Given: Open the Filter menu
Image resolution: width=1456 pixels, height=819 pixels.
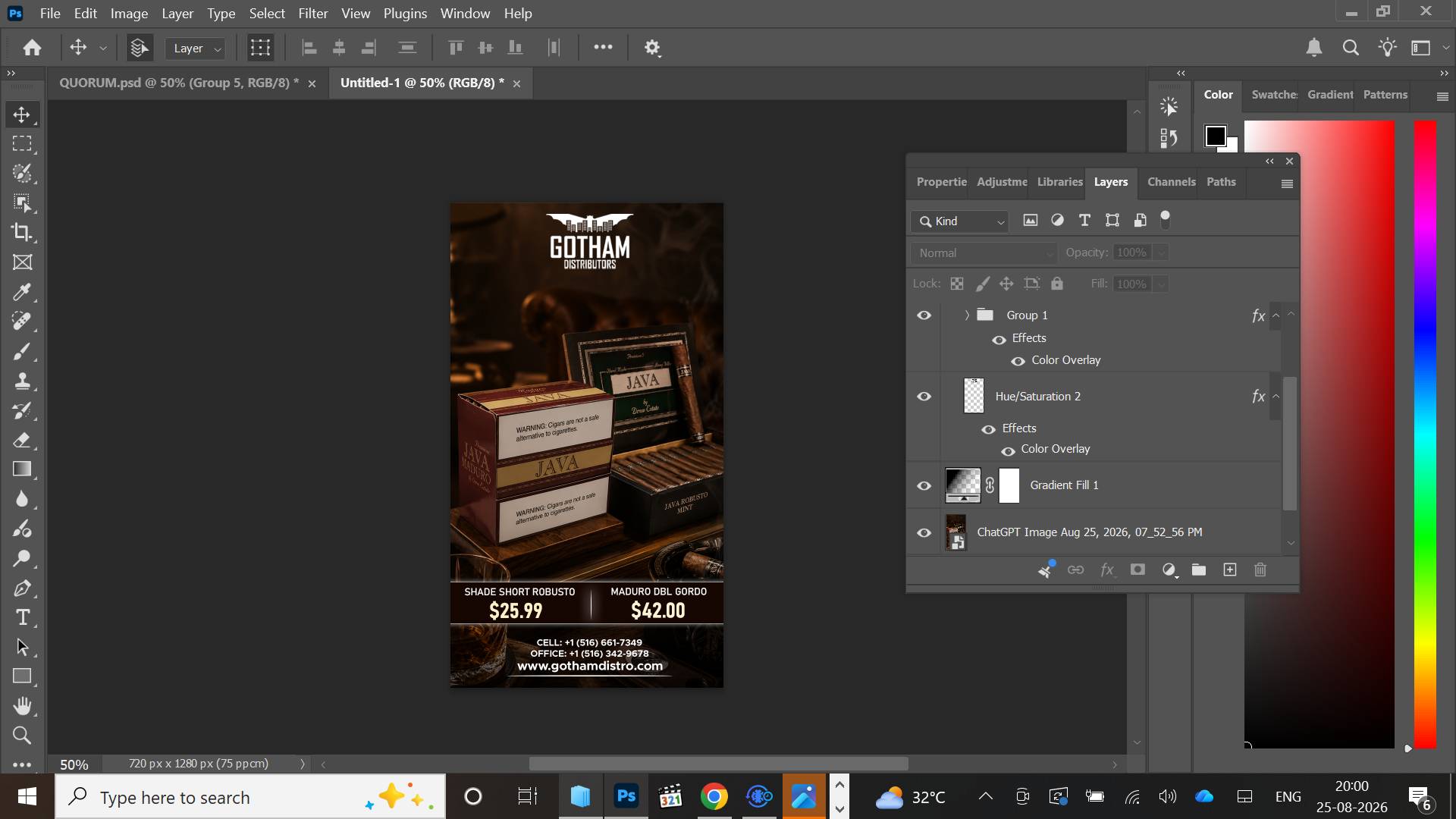Looking at the screenshot, I should pos(312,14).
